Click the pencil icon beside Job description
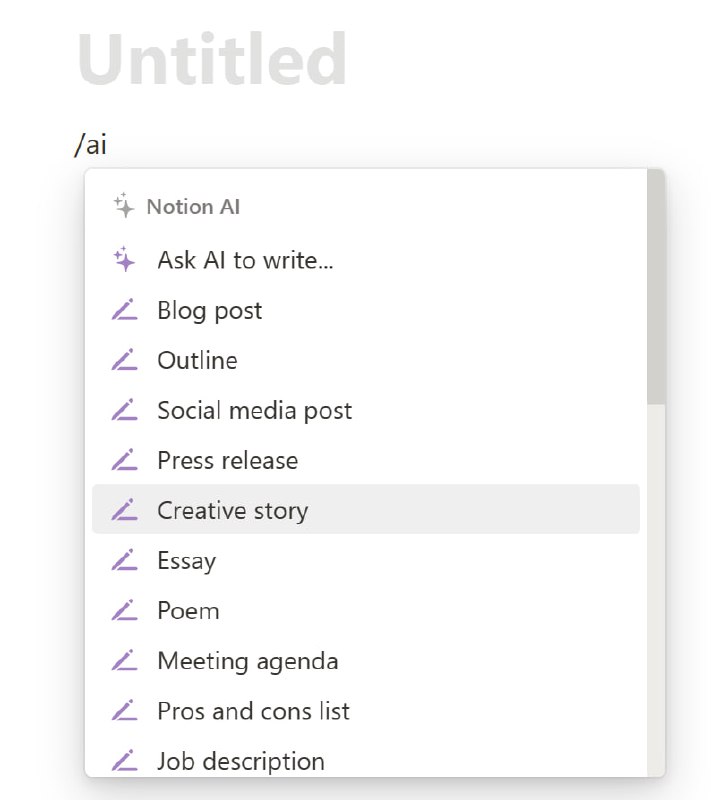The height and width of the screenshot is (800, 711). [124, 760]
